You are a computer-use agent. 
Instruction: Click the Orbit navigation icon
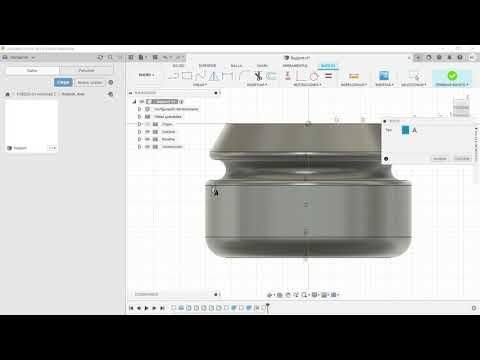(270, 295)
